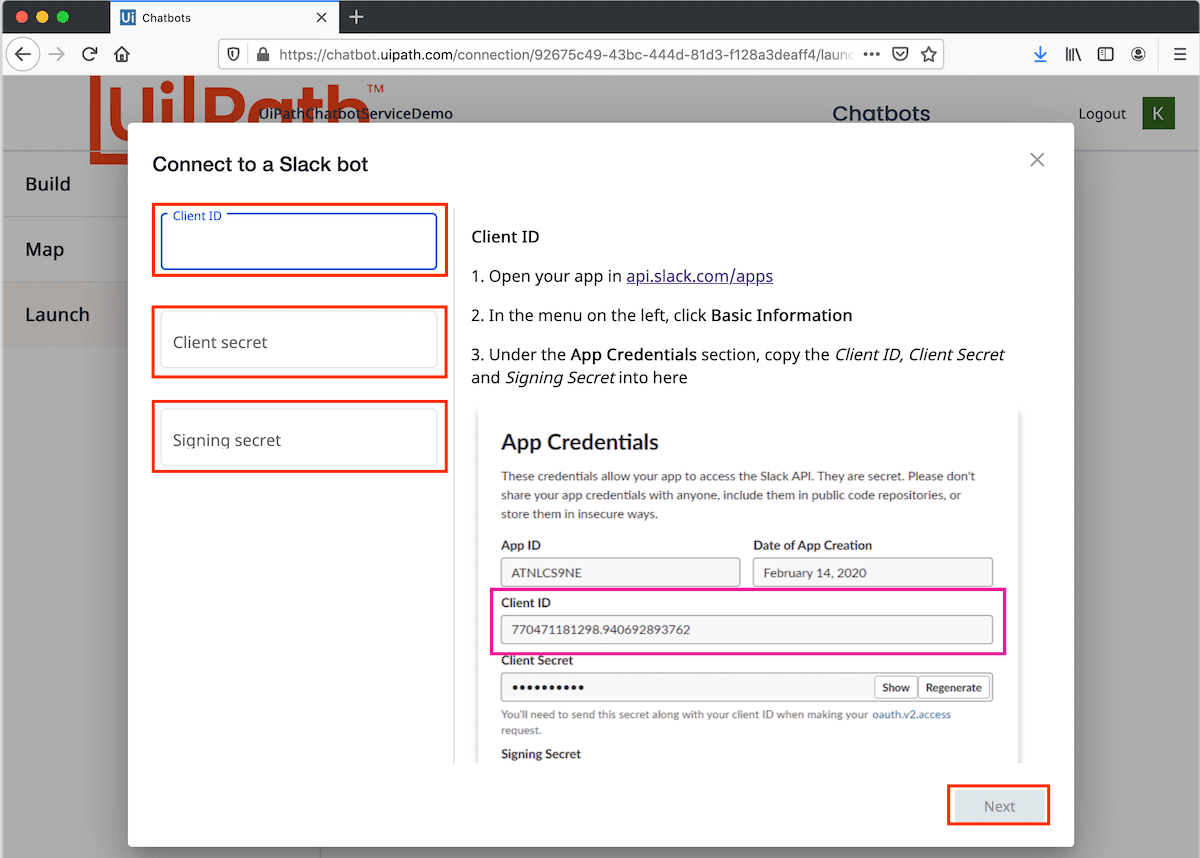The width and height of the screenshot is (1200, 858).
Task: Click the bold App Credentials text in step 3
Action: pos(634,354)
